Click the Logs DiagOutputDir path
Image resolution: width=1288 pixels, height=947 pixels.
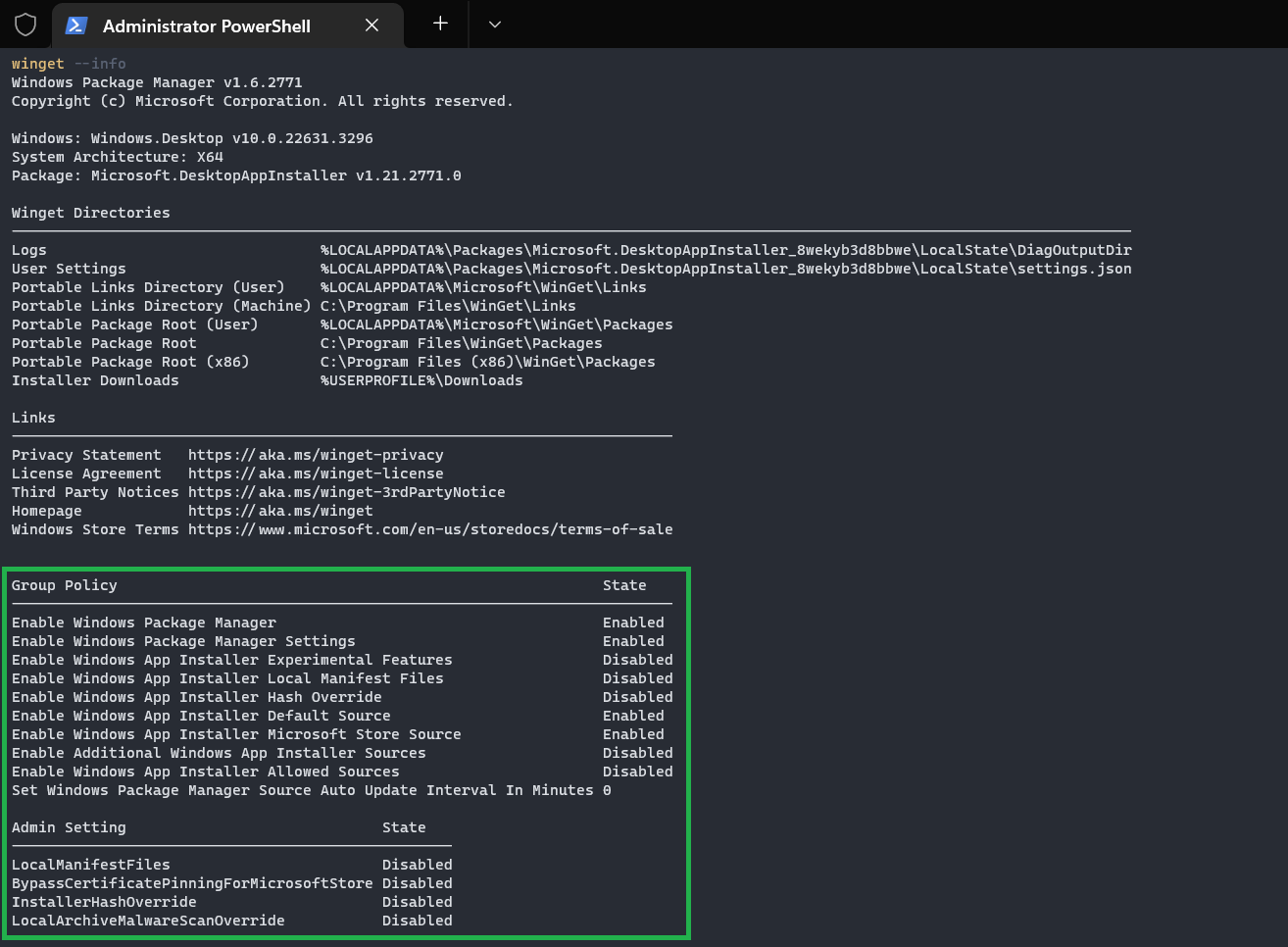725,250
